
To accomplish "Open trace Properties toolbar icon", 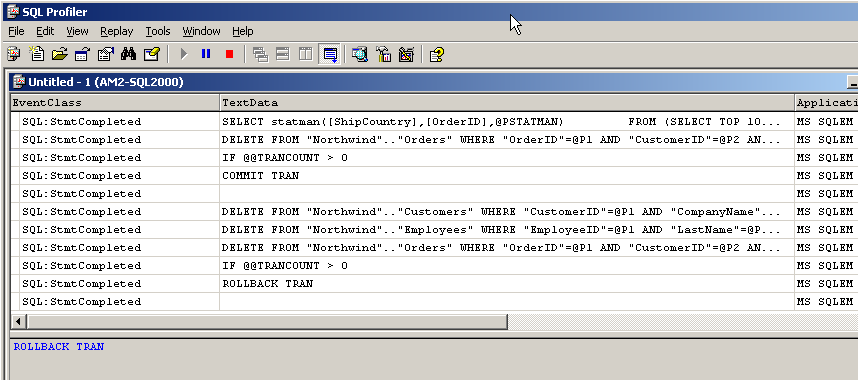I will 105,54.
